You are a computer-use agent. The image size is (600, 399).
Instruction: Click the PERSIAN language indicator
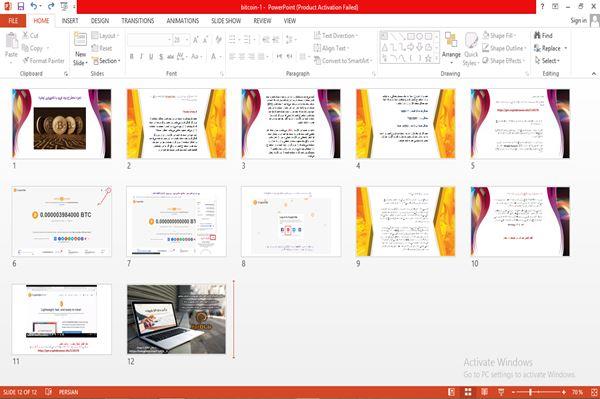click(x=68, y=392)
